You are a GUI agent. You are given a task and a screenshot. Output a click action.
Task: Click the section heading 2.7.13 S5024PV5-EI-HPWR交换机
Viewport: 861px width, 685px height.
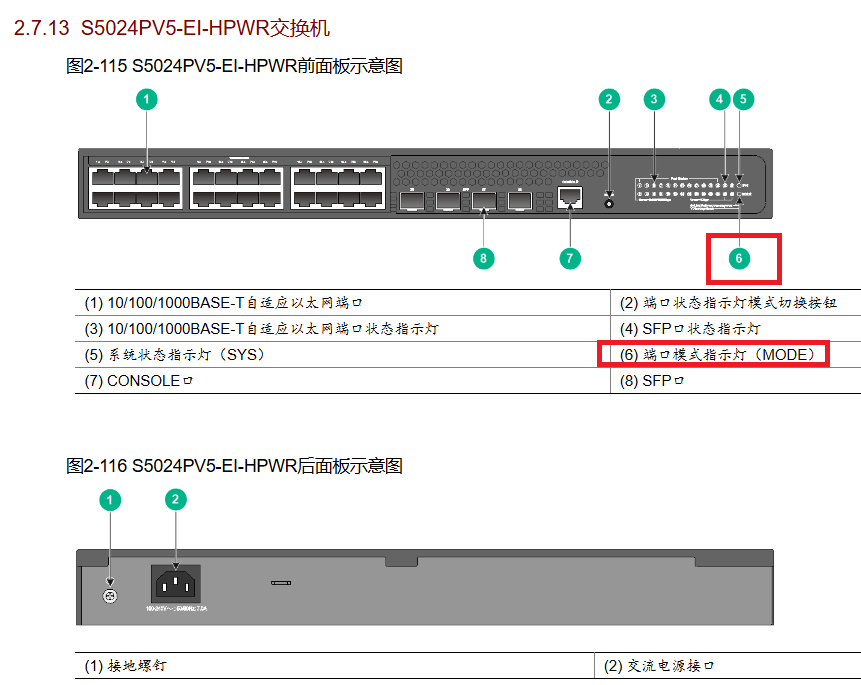(x=172, y=27)
